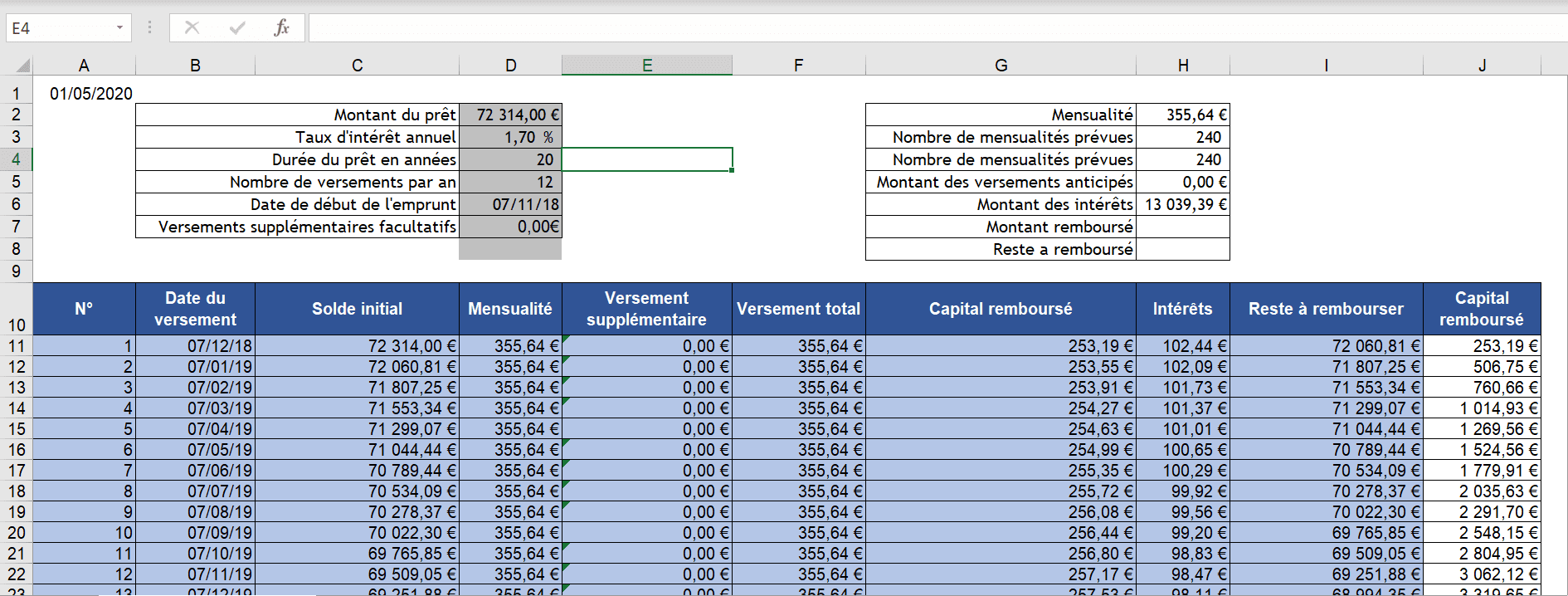Select the loan amount cell 72 314,00 €
This screenshot has width=1568, height=596.
click(510, 115)
